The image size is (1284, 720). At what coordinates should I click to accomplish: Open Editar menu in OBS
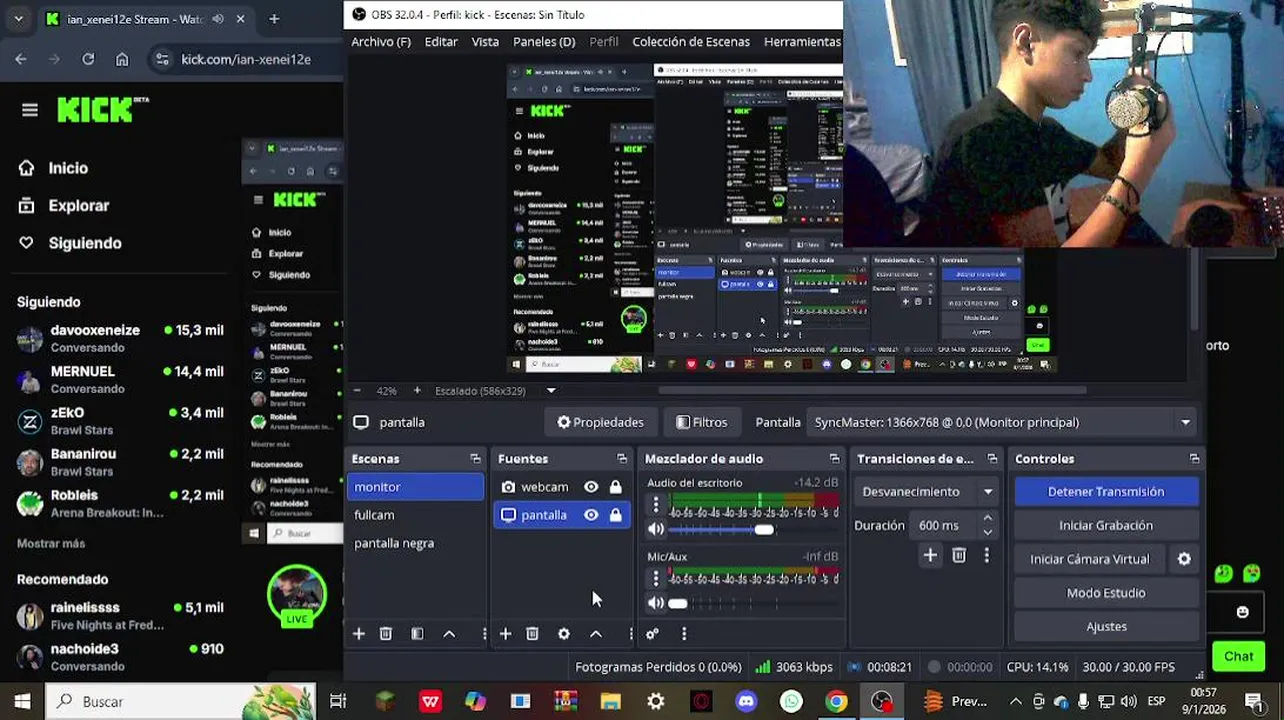pos(441,42)
